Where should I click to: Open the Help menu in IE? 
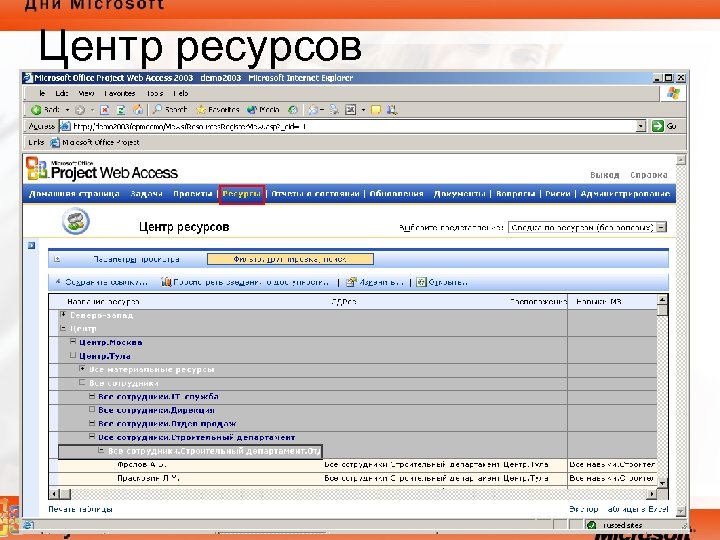181,93
